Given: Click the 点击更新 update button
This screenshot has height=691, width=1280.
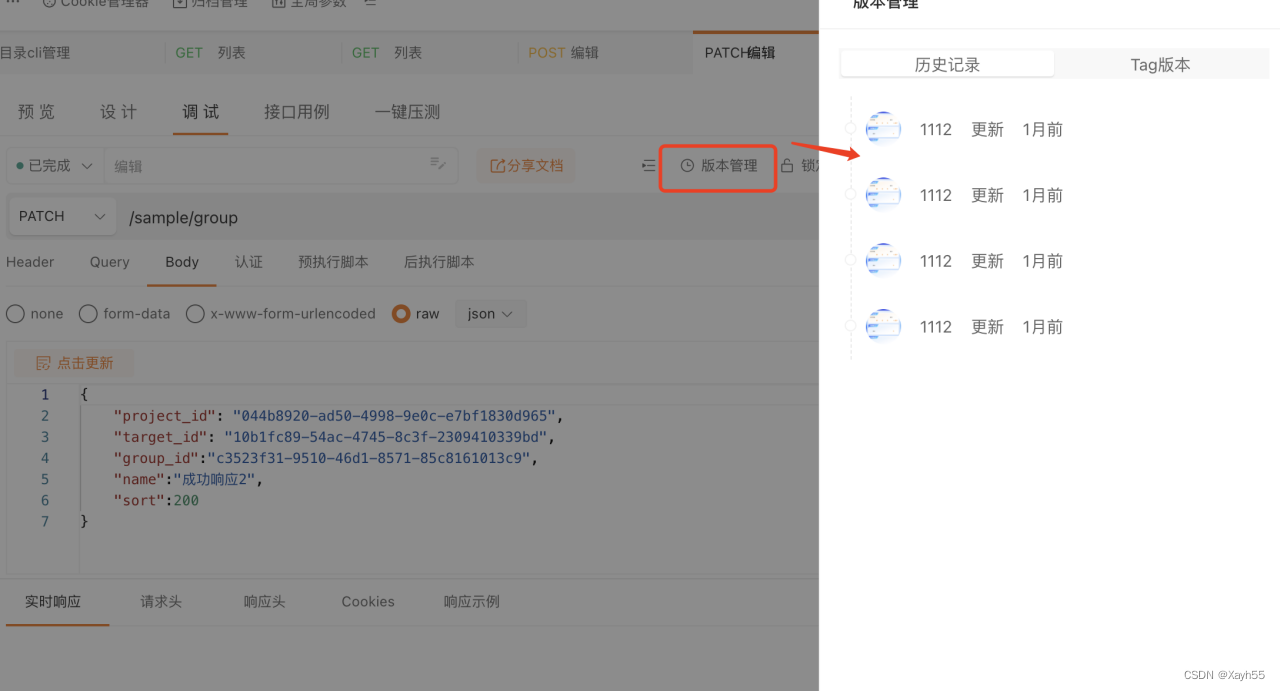Looking at the screenshot, I should pos(73,362).
